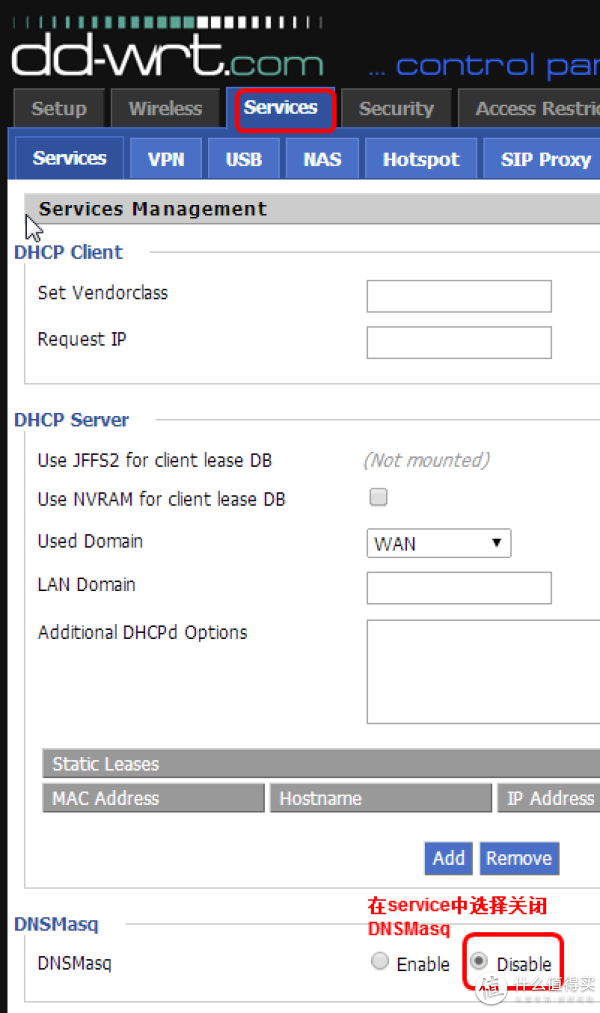Click the Services Management heading
The height and width of the screenshot is (1013, 600).
coord(152,209)
